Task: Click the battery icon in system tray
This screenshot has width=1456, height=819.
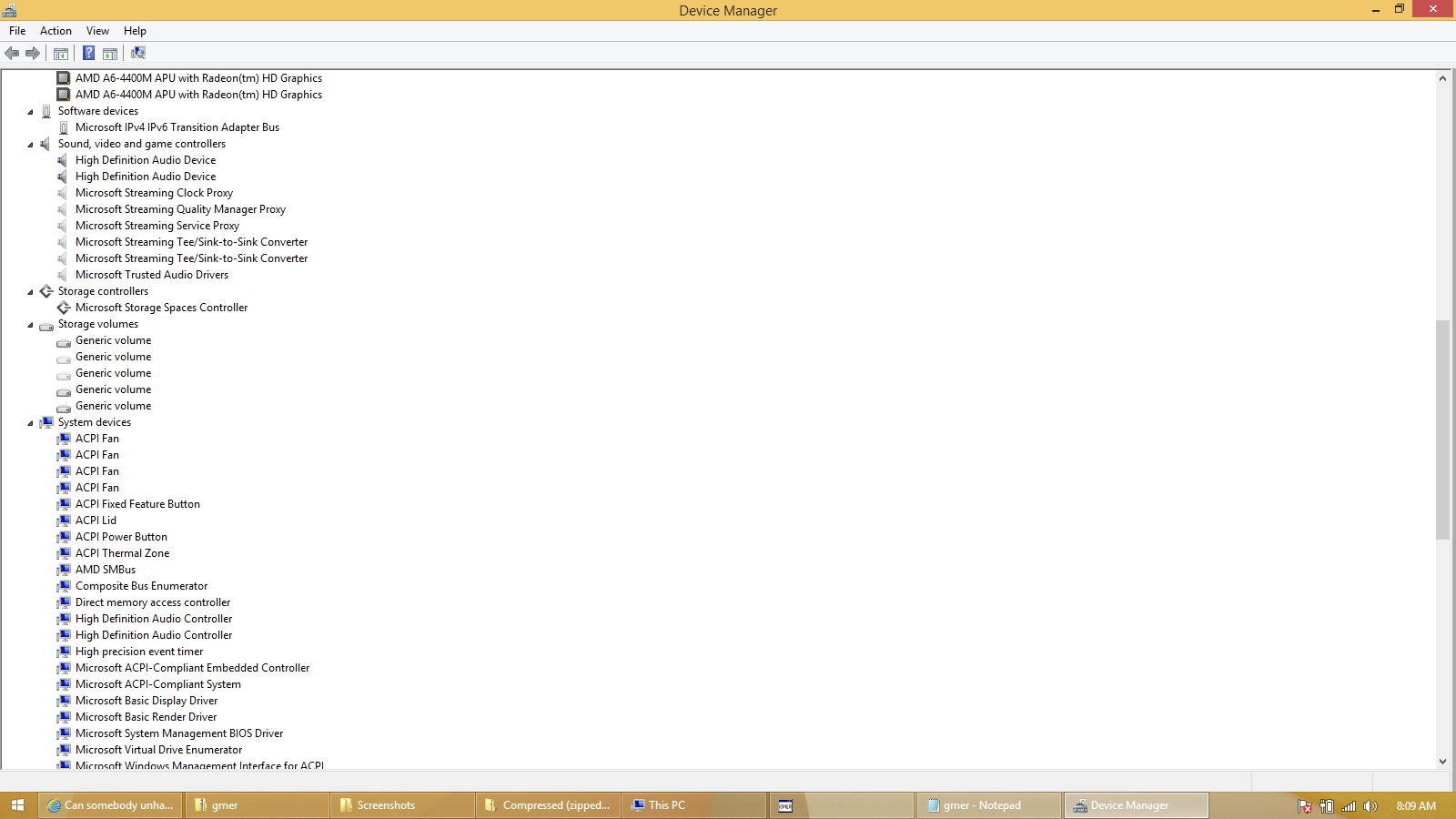Action: coord(1327,806)
